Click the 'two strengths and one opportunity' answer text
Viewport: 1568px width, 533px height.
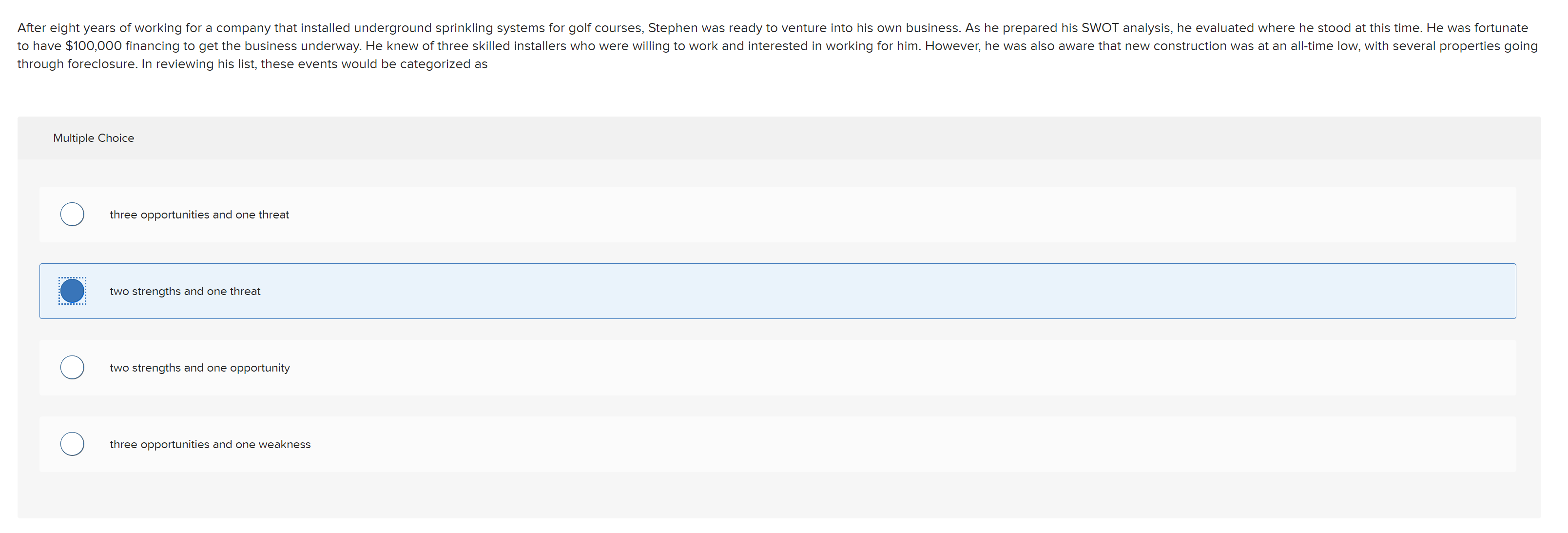coord(199,367)
